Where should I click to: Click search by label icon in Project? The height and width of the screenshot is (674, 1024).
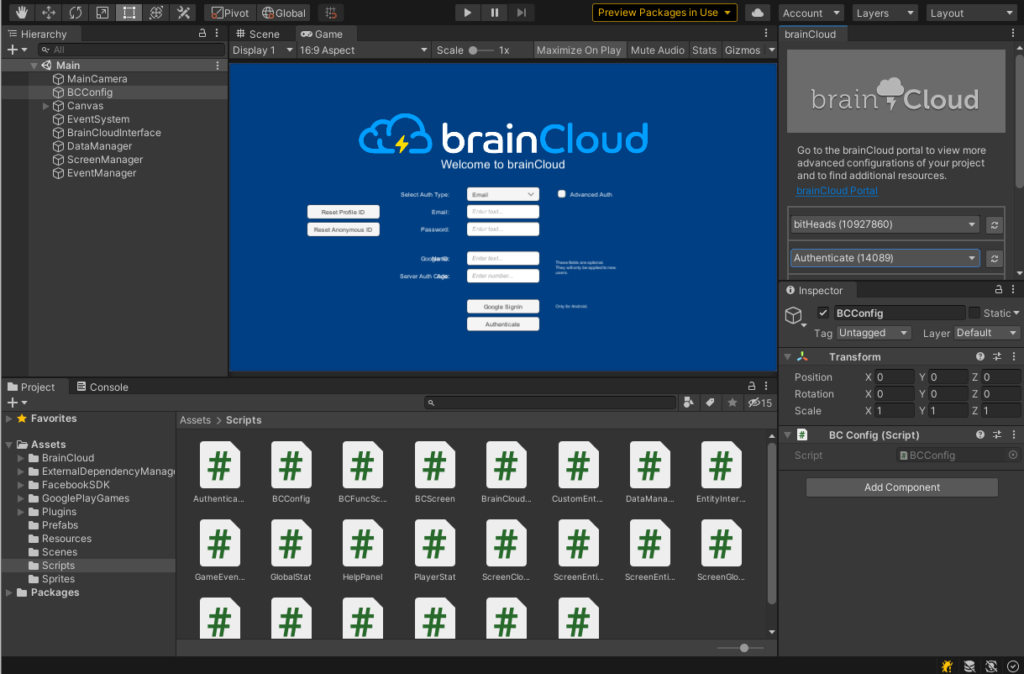[x=710, y=403]
